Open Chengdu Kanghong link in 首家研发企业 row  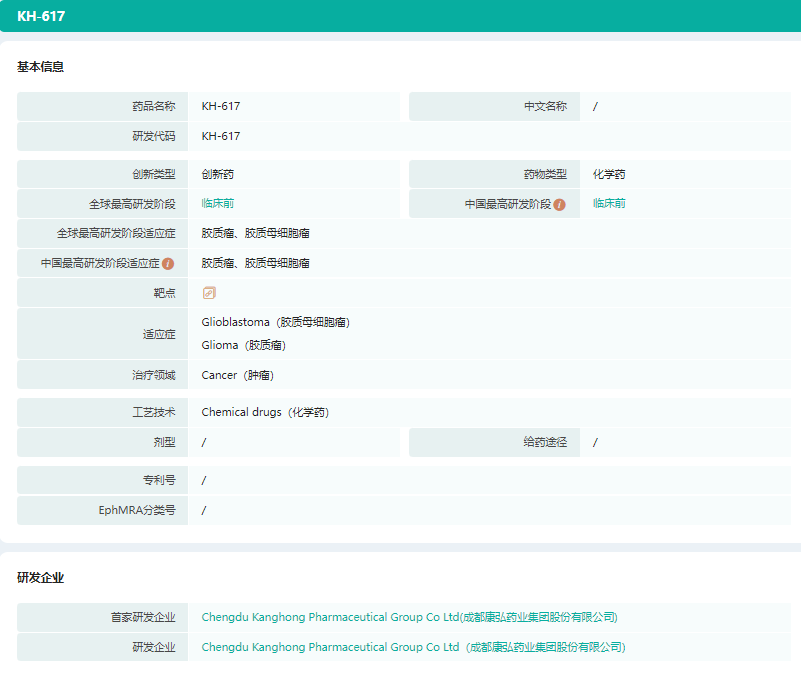(409, 617)
